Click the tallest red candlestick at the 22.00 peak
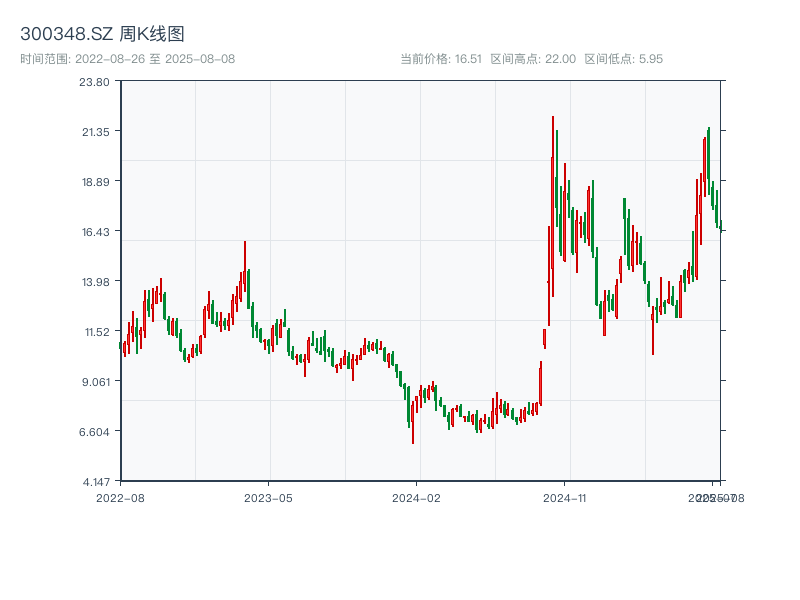This screenshot has width=800, height=600. pos(553,207)
